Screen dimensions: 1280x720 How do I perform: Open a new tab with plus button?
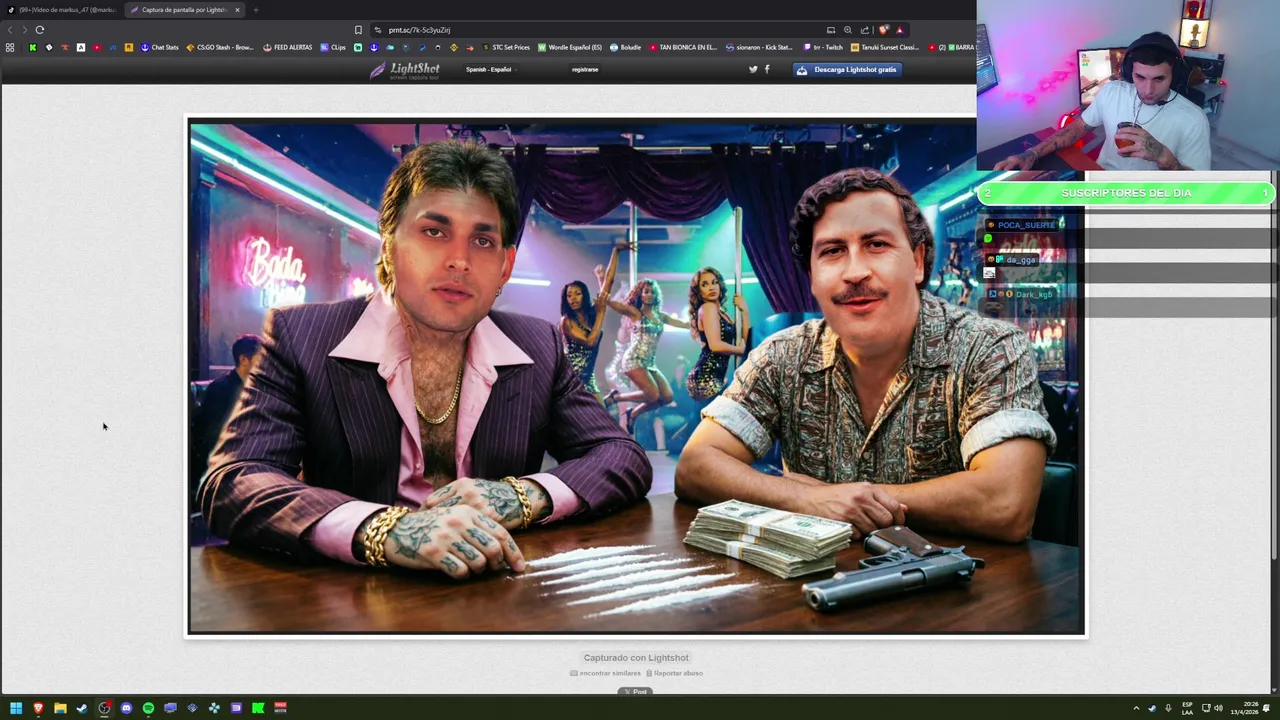click(x=256, y=10)
